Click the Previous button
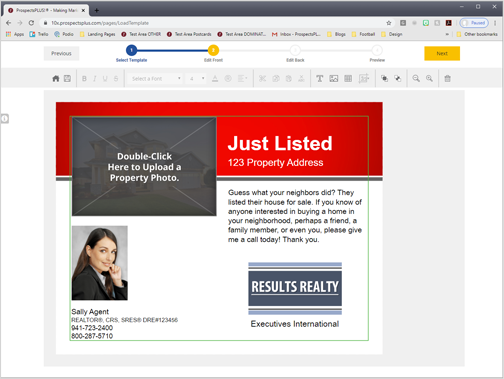Screen dimensions: 504x379 tap(61, 53)
